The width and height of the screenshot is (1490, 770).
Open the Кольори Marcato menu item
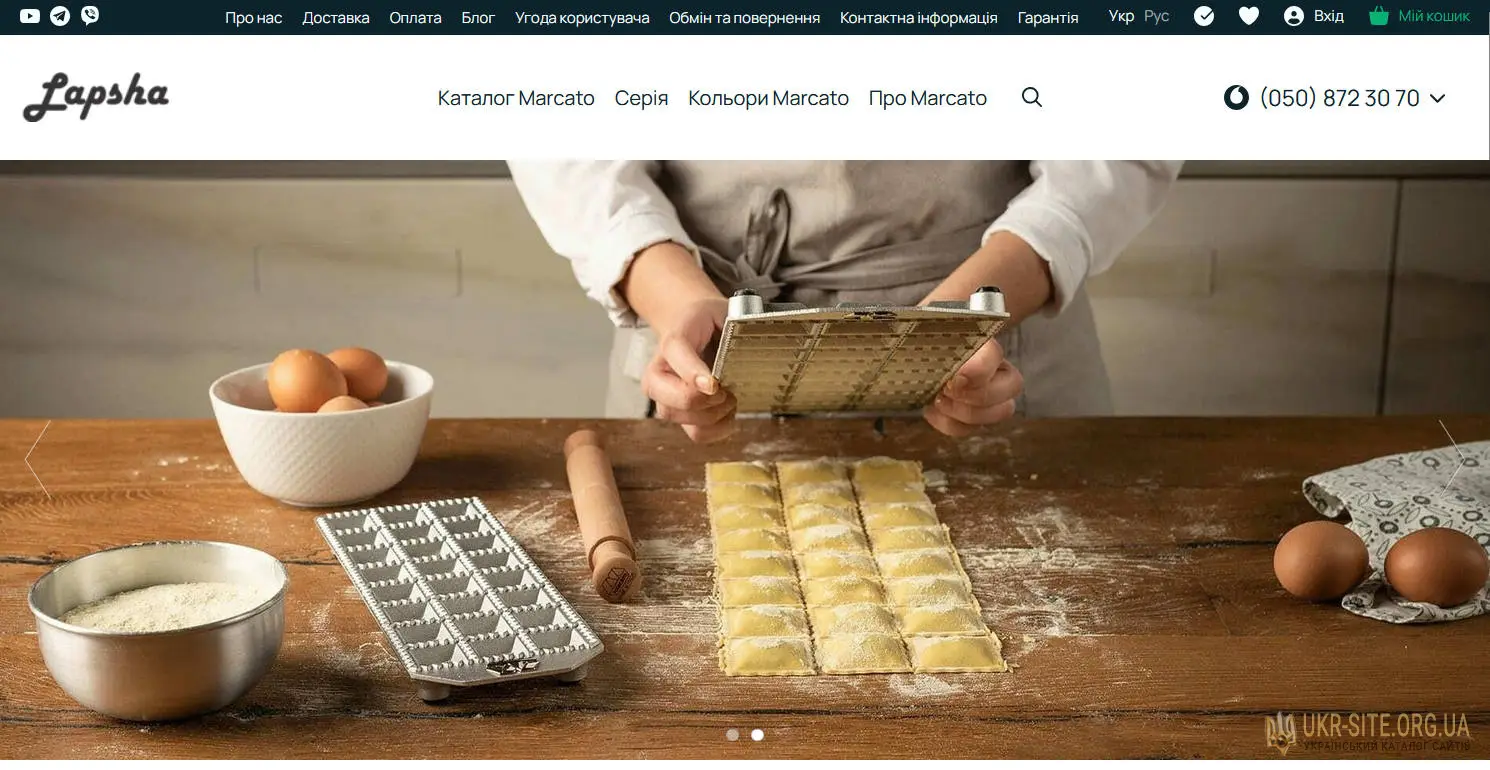coord(768,98)
